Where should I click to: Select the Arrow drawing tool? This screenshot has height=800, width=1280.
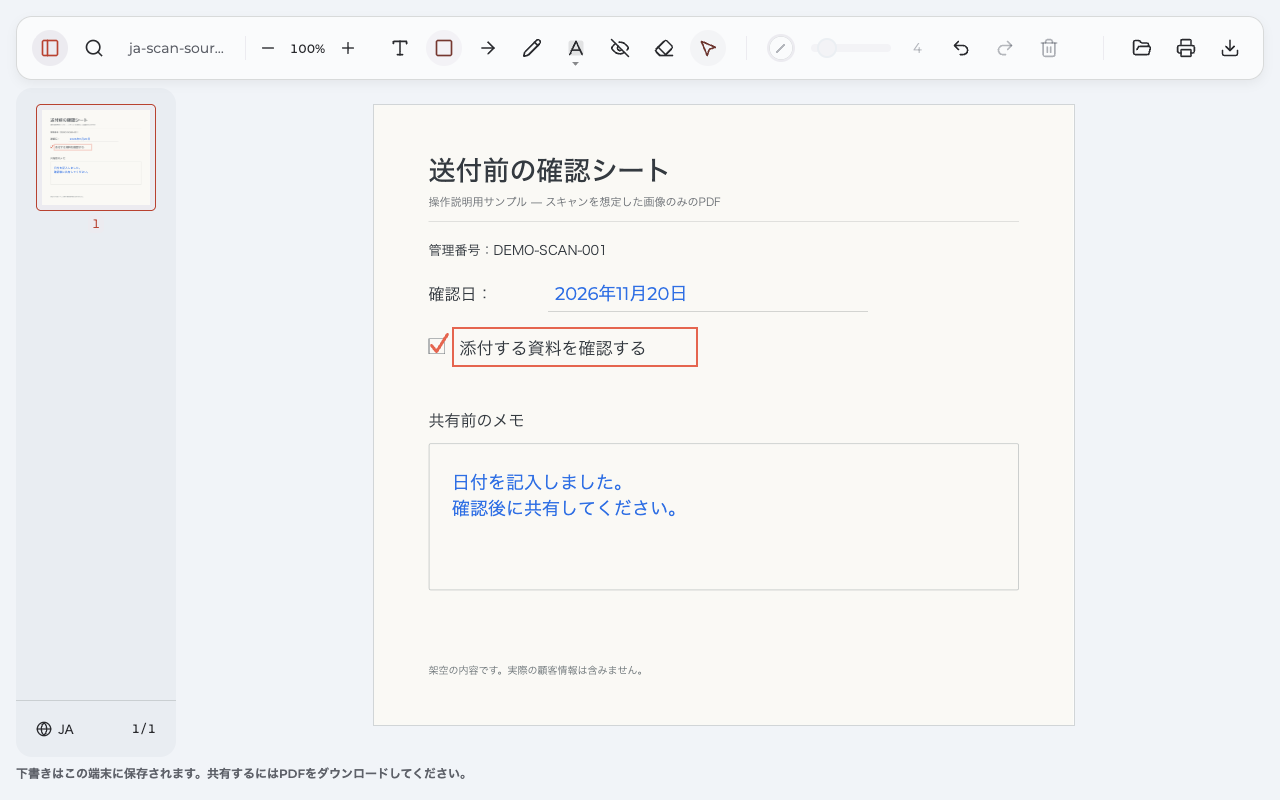click(488, 48)
